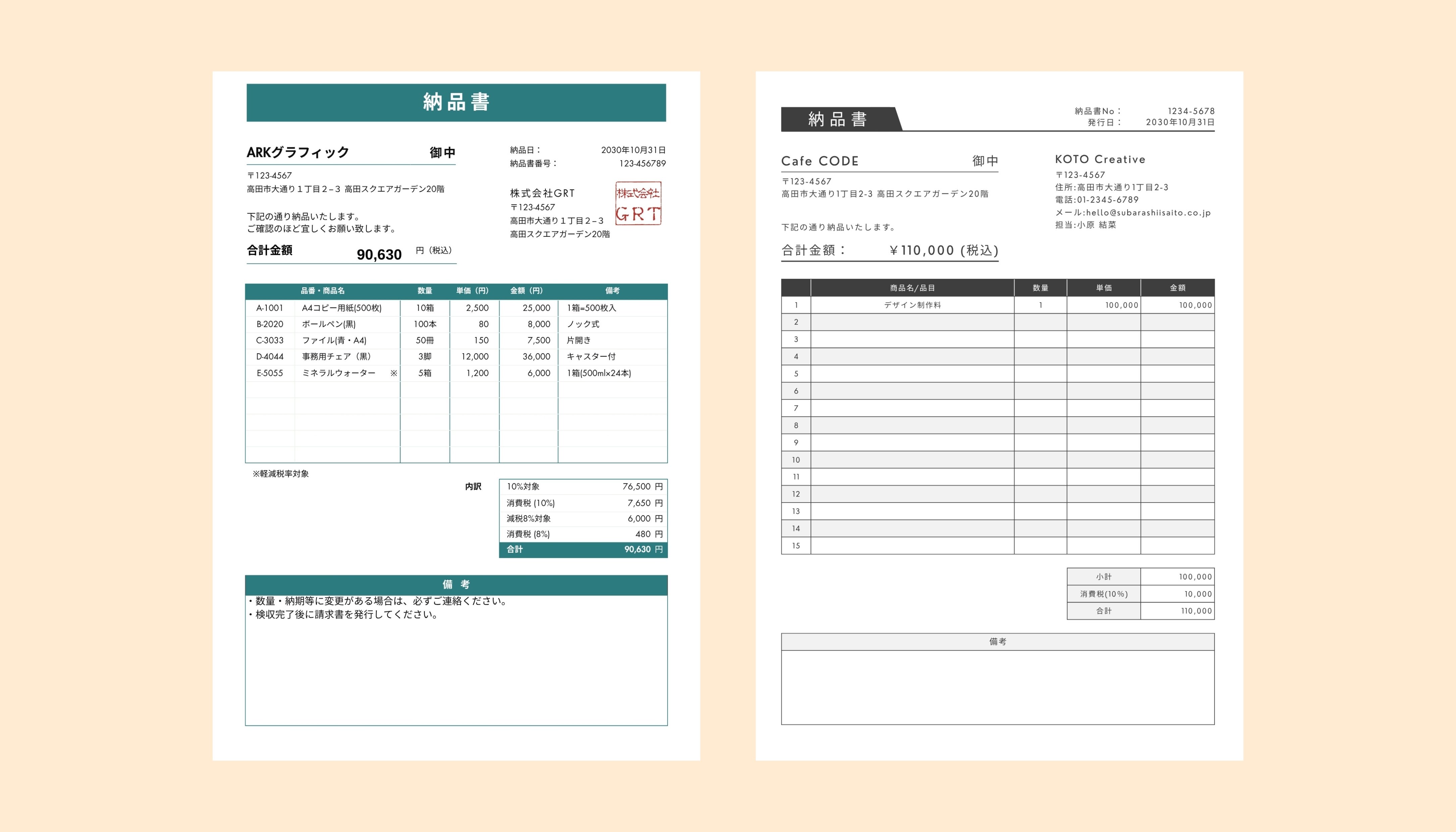The width and height of the screenshot is (1456, 832).
Task: Click the total amount 90,630 heading
Action: [x=379, y=254]
